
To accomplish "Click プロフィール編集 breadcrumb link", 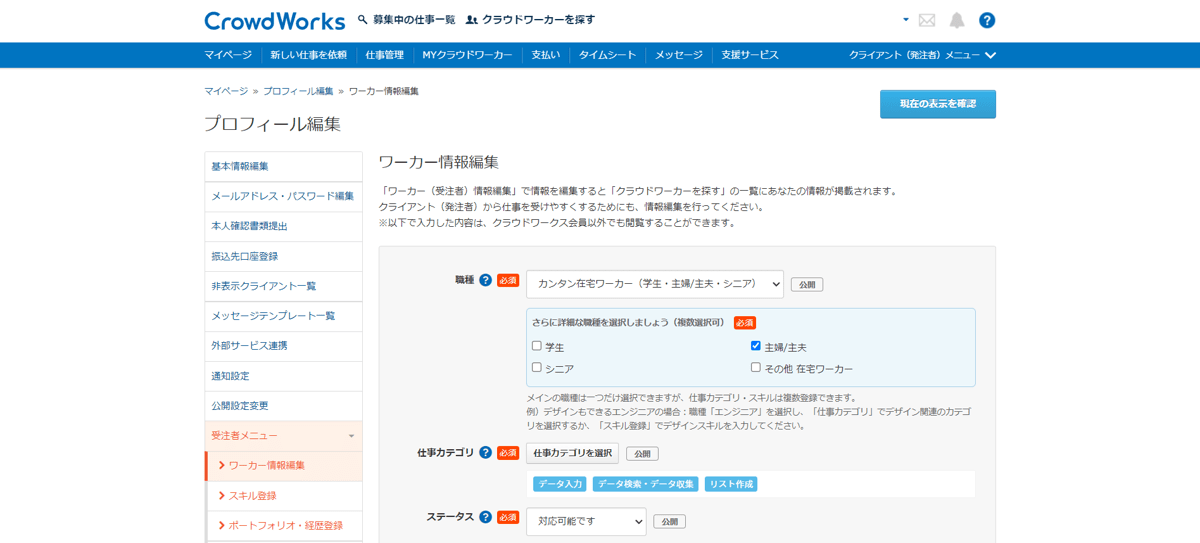I will 298,91.
